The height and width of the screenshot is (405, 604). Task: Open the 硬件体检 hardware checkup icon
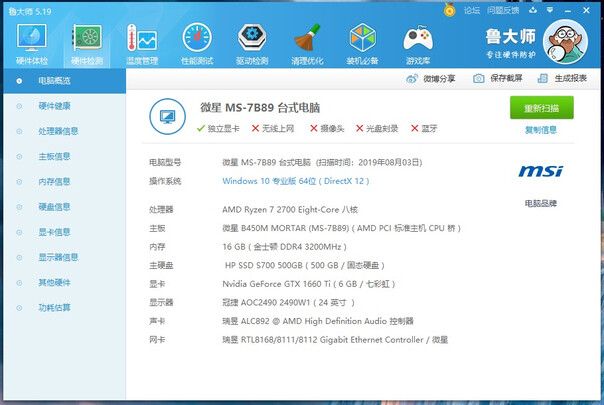(30, 41)
